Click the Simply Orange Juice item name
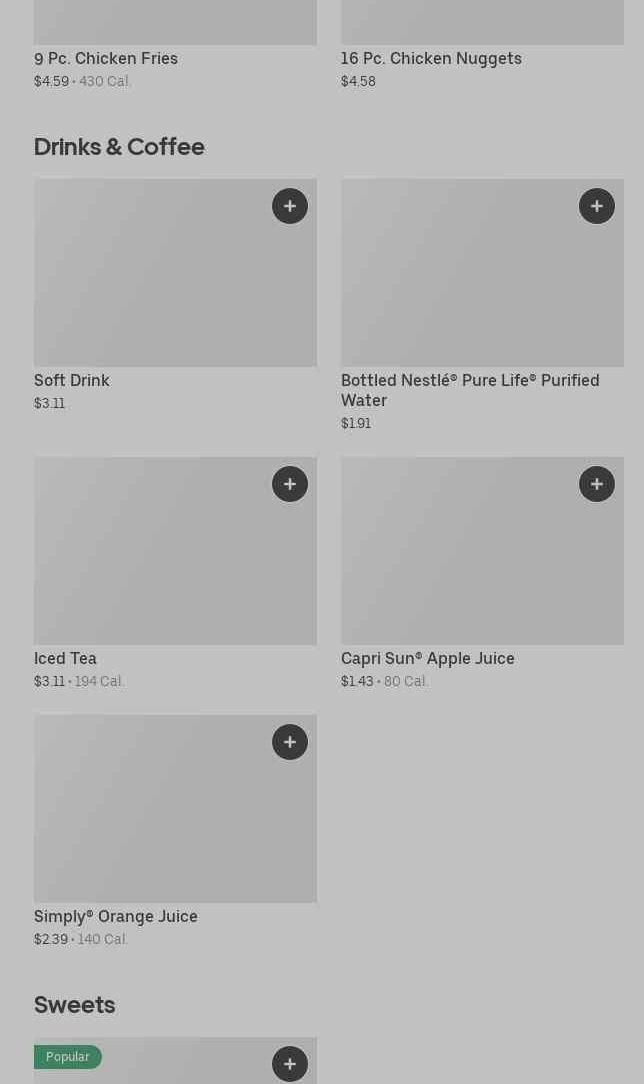 tap(116, 916)
